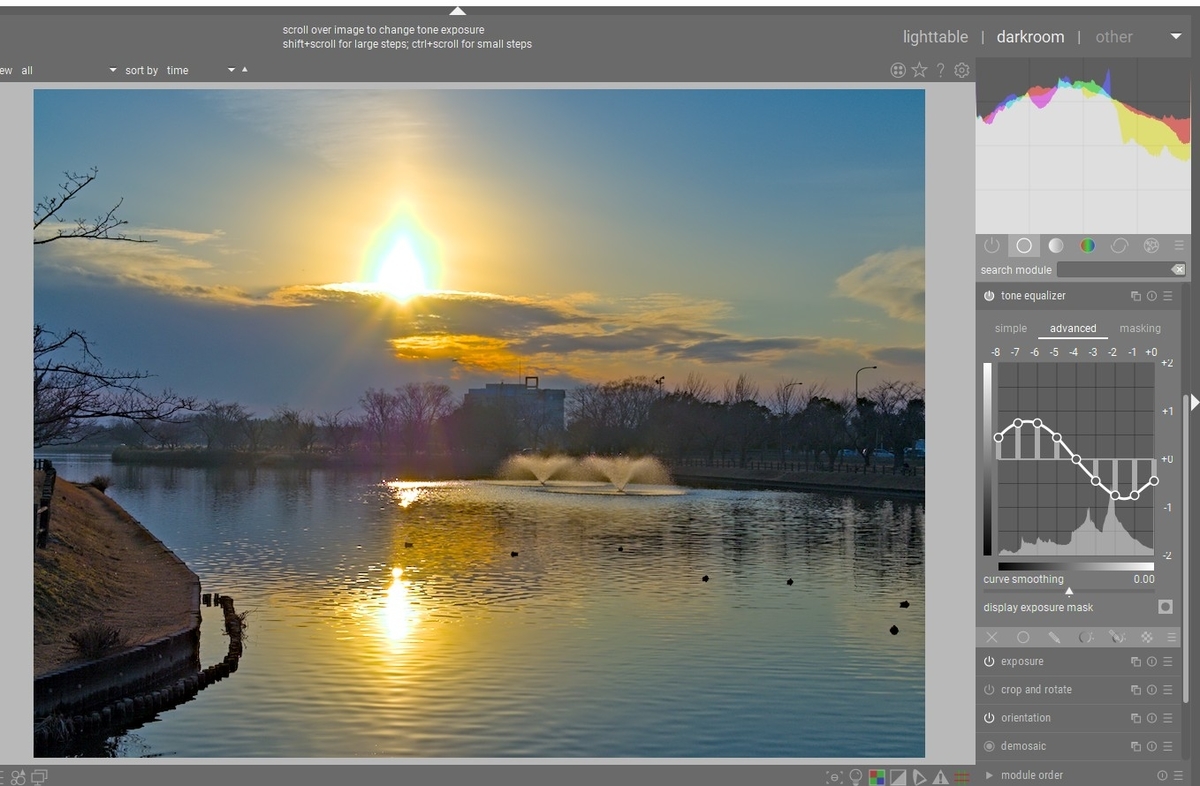1200x786 pixels.
Task: Select parametric mask blend mode
Action: pos(1085,637)
